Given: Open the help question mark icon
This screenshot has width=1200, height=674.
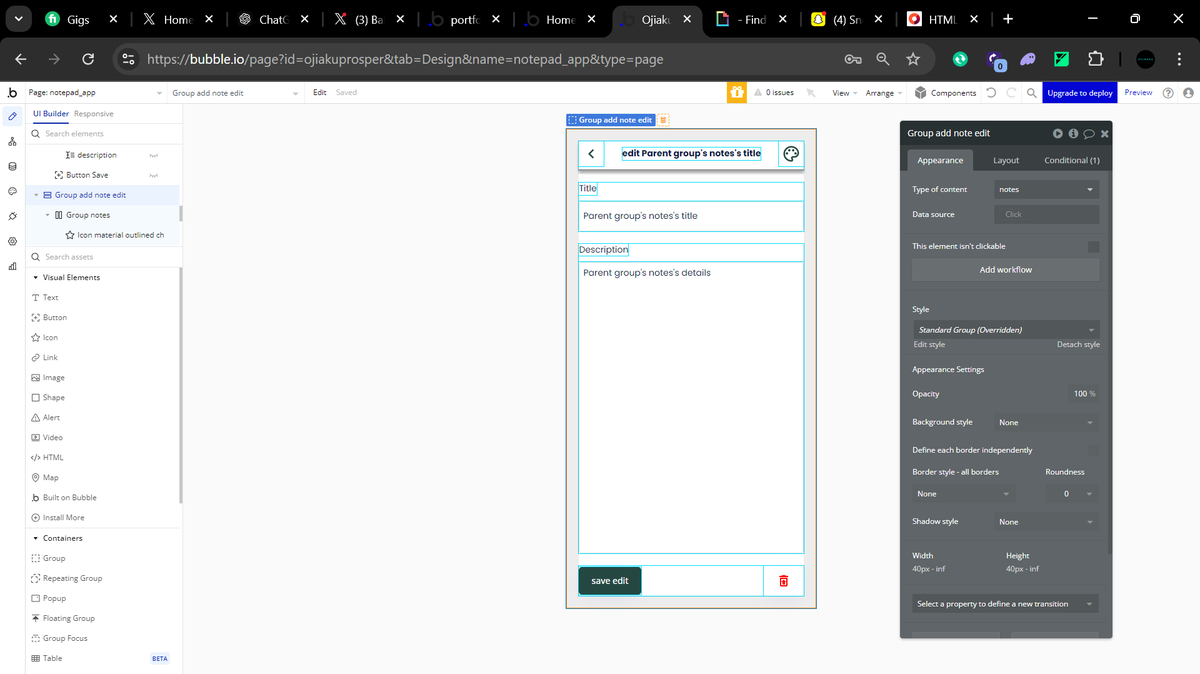Looking at the screenshot, I should pos(1168,92).
